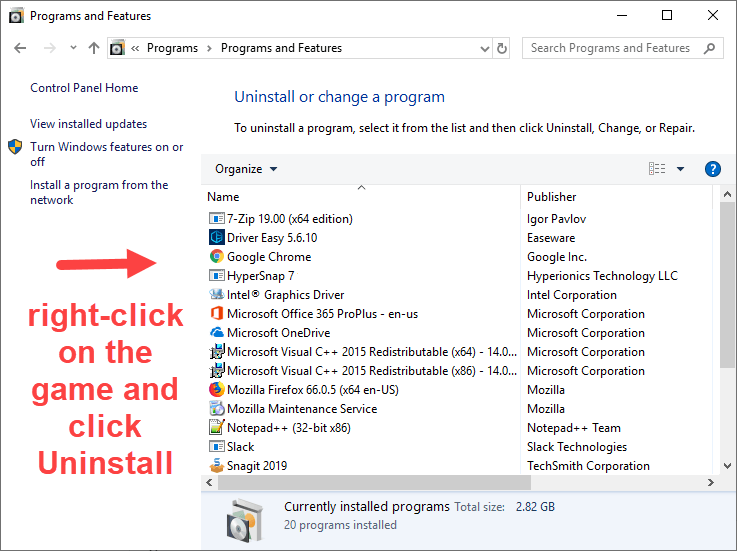Open Install a program from the network
Image resolution: width=737 pixels, height=551 pixels.
pyautogui.click(x=99, y=192)
